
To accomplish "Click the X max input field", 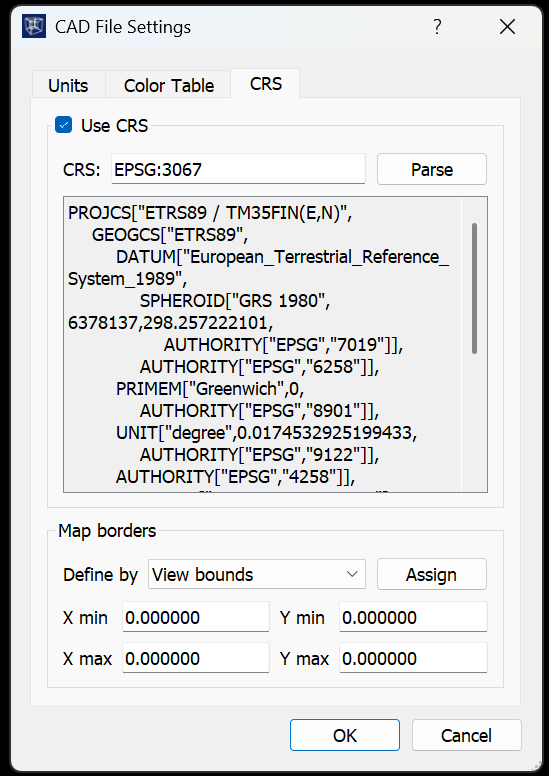I will [196, 658].
